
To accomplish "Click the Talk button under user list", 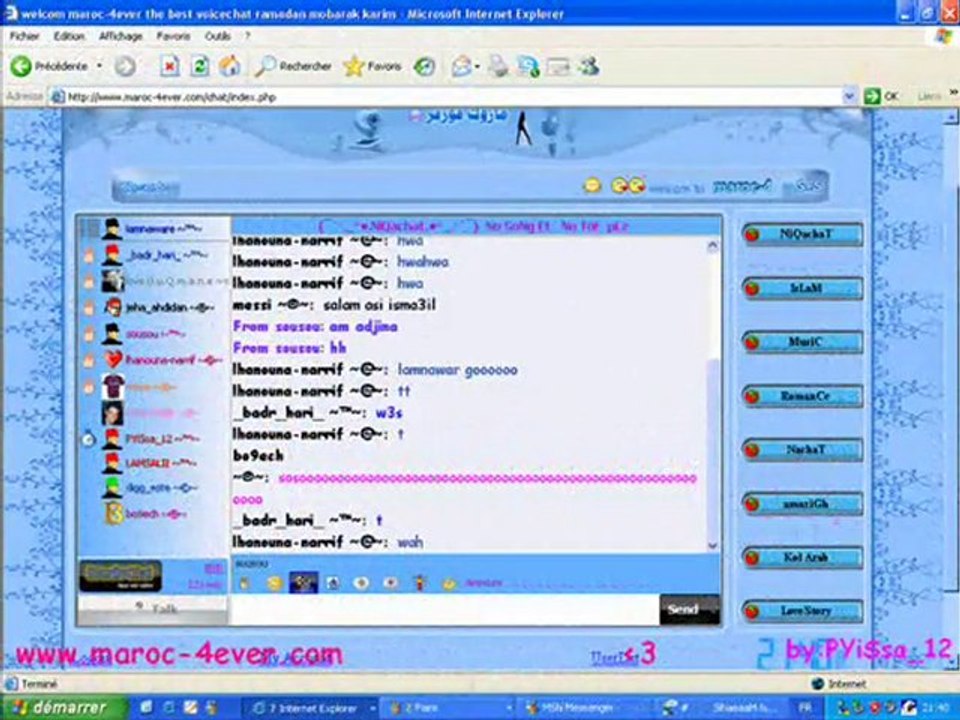I will click(x=153, y=609).
